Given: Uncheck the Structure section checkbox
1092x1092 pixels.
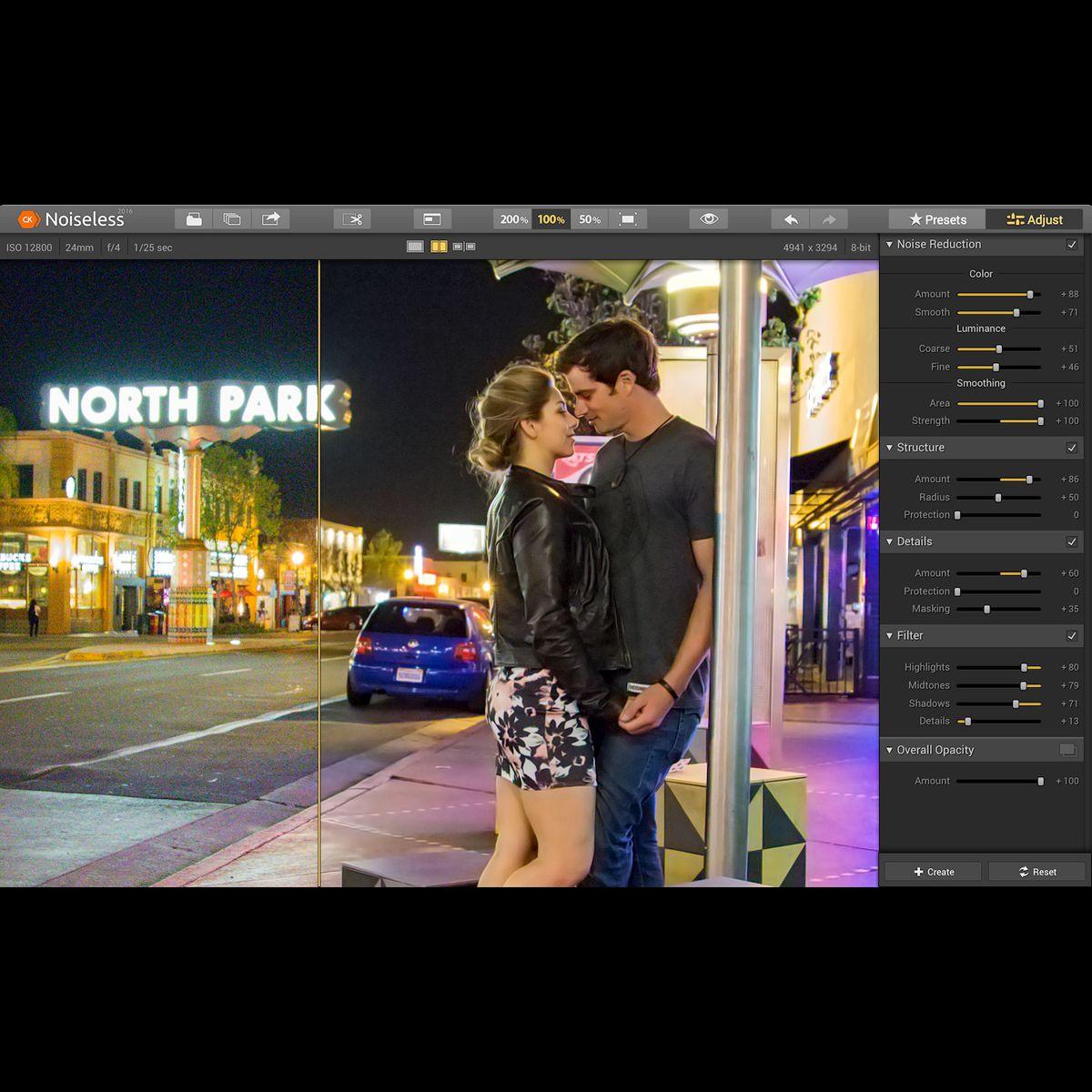Looking at the screenshot, I should (x=1072, y=448).
